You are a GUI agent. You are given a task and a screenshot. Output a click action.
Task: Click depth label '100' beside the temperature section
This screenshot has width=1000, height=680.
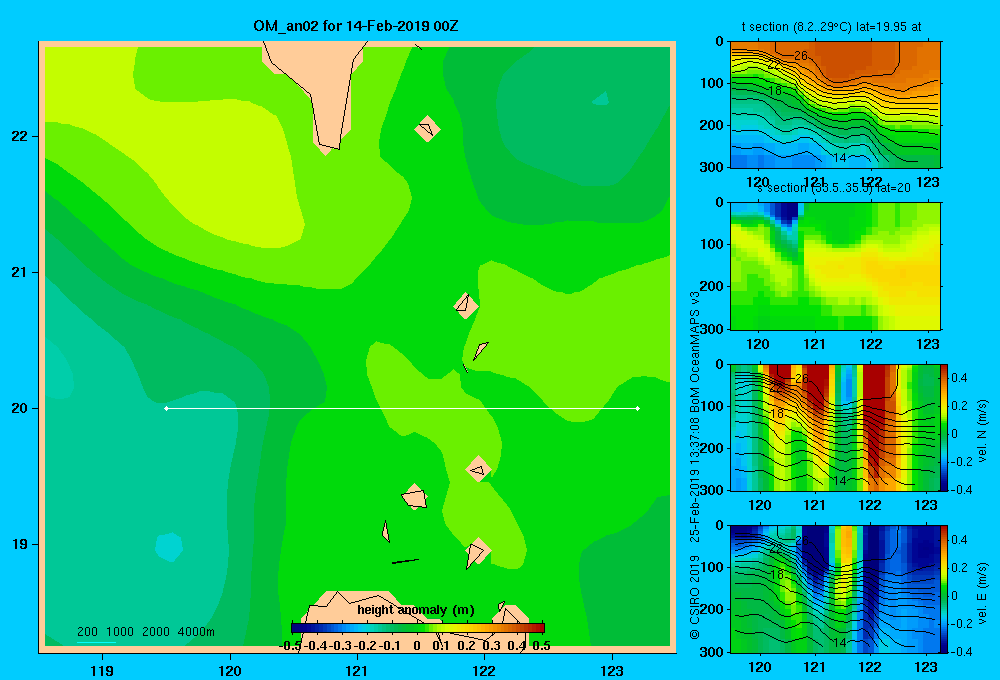[714, 83]
